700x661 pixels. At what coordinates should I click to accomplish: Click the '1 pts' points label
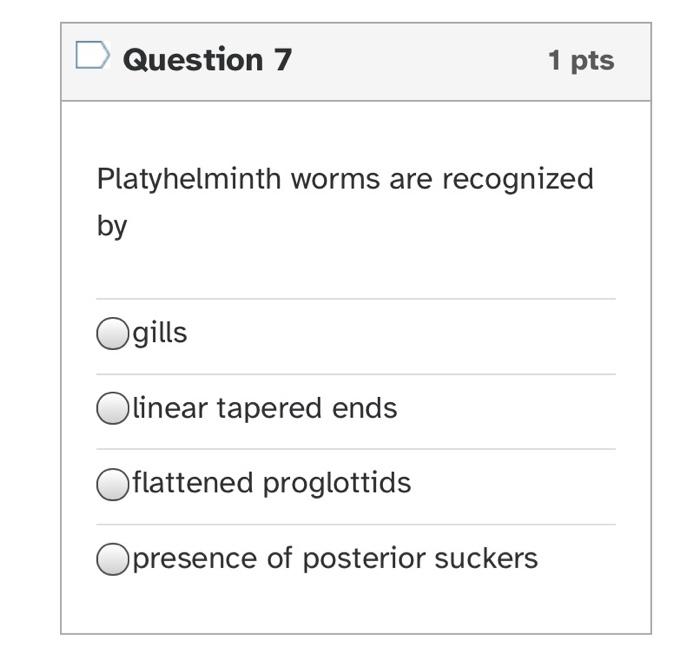pyautogui.click(x=580, y=60)
